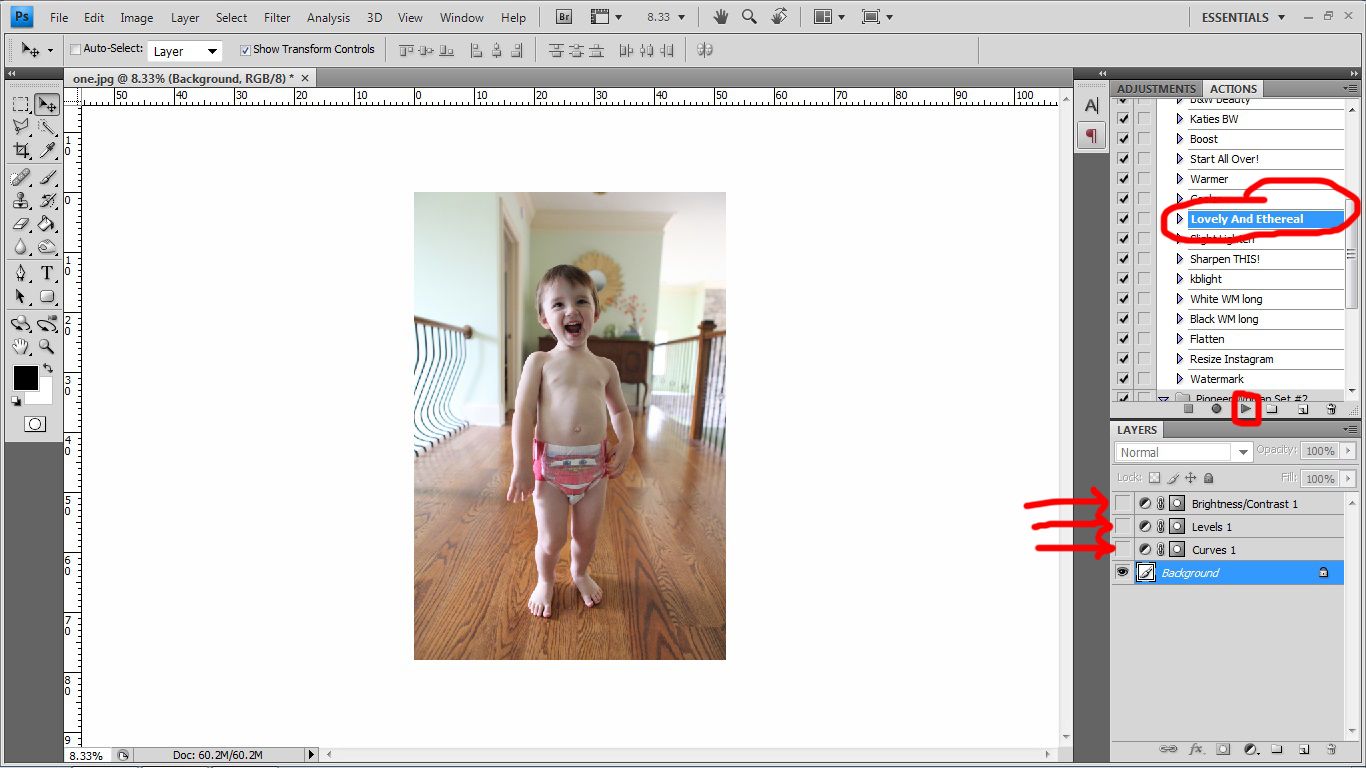Viewport: 1366px width, 768px height.
Task: Select the Zoom tool
Action: (46, 347)
